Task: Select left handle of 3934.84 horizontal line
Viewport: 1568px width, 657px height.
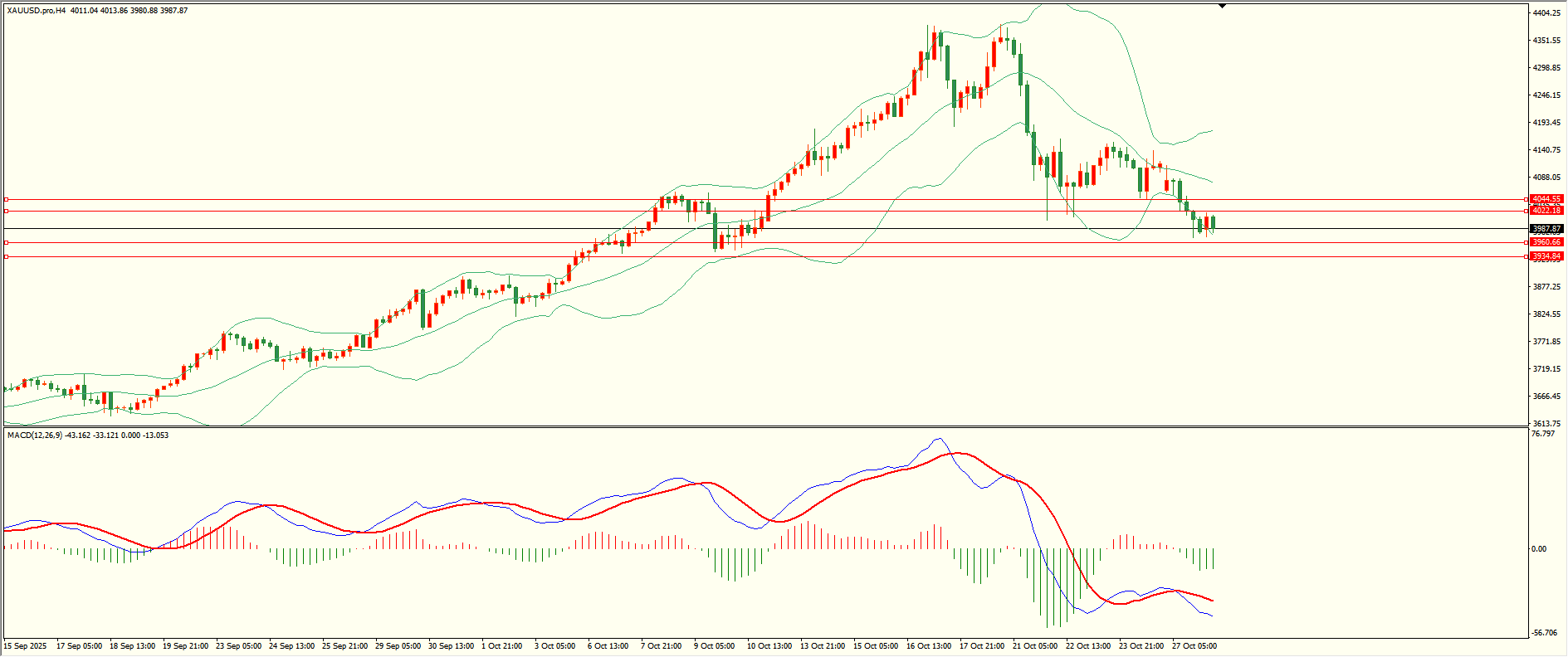Action: pyautogui.click(x=7, y=257)
